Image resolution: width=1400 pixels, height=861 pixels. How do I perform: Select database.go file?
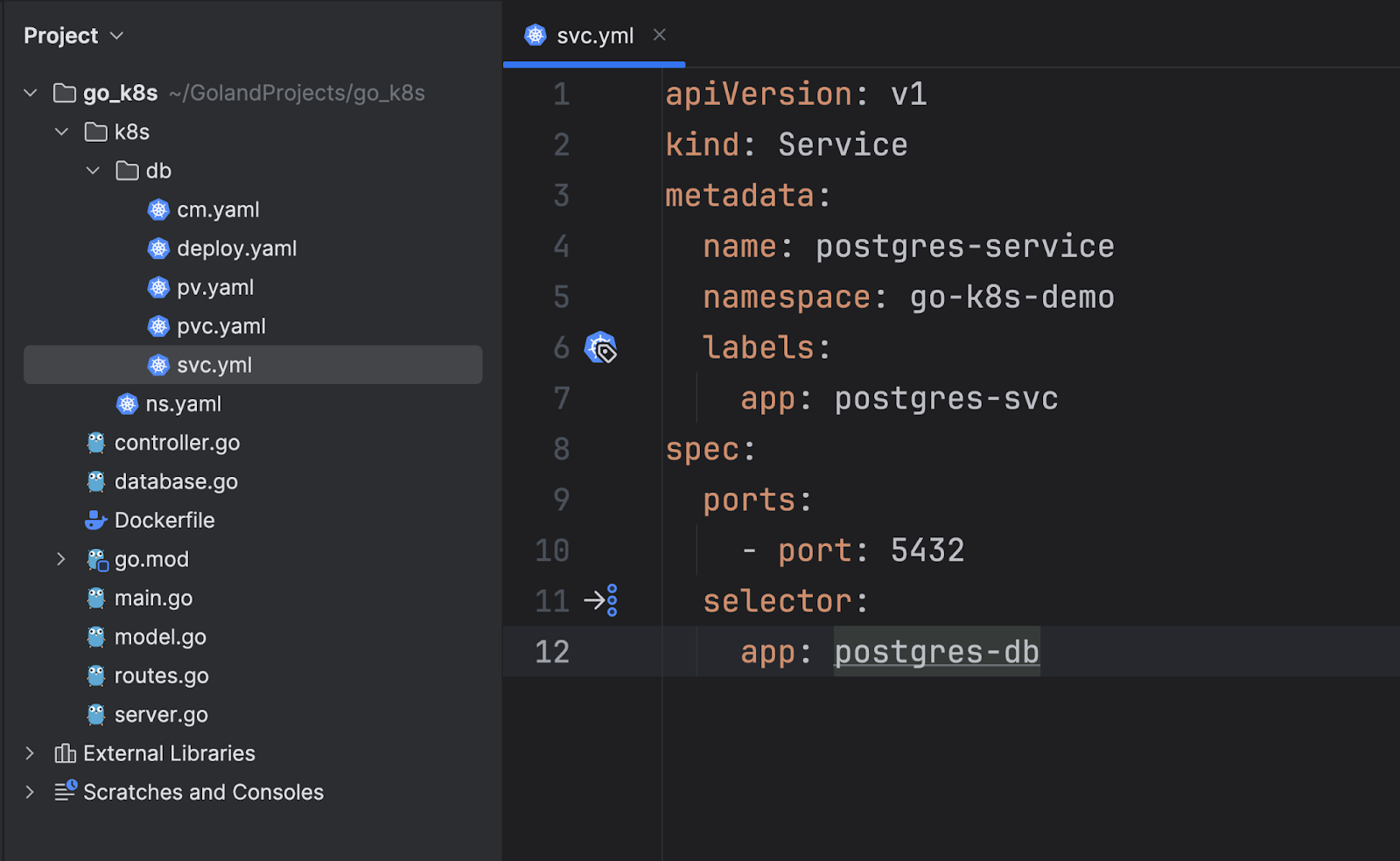[176, 481]
